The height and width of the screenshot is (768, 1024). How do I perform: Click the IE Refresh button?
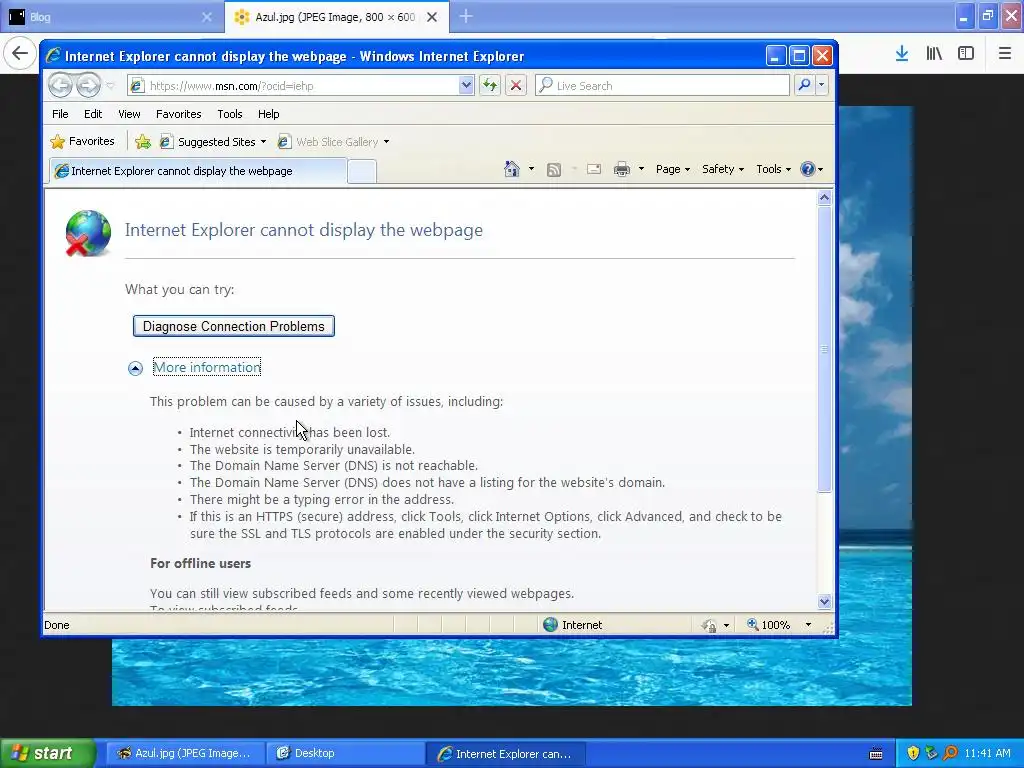[490, 86]
